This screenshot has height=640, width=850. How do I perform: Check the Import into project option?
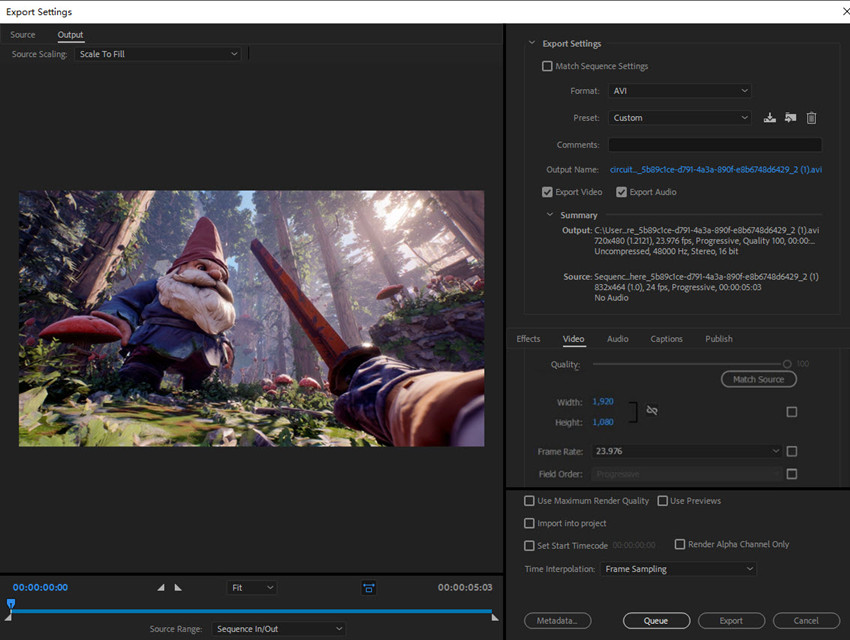tap(529, 523)
